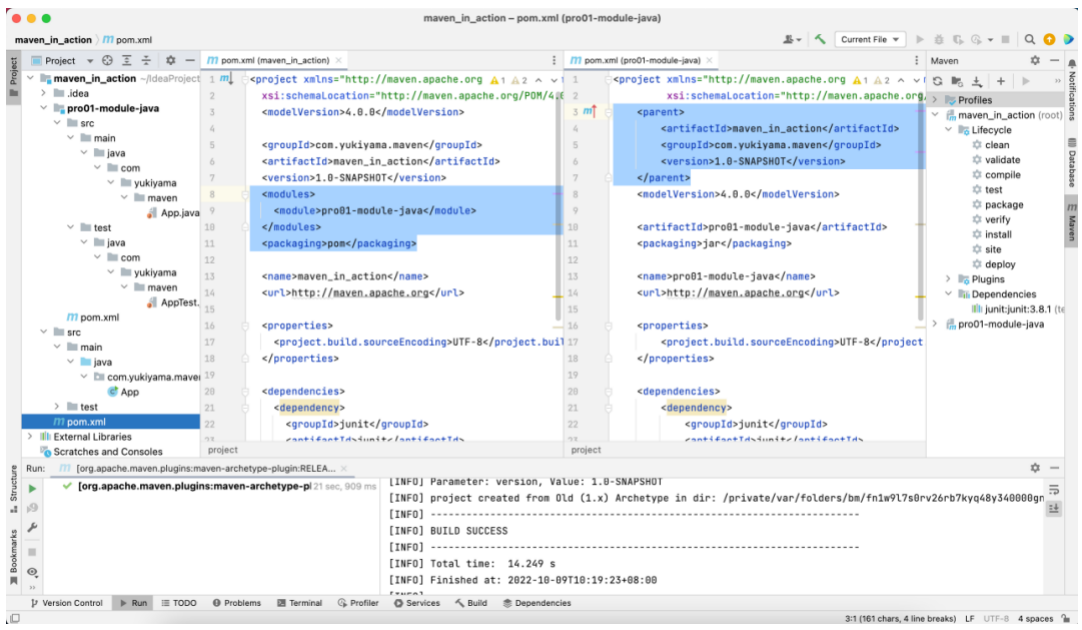Screen dimensions: 1082x630
Task: Open the Problems tool window tab
Action: (x=237, y=603)
